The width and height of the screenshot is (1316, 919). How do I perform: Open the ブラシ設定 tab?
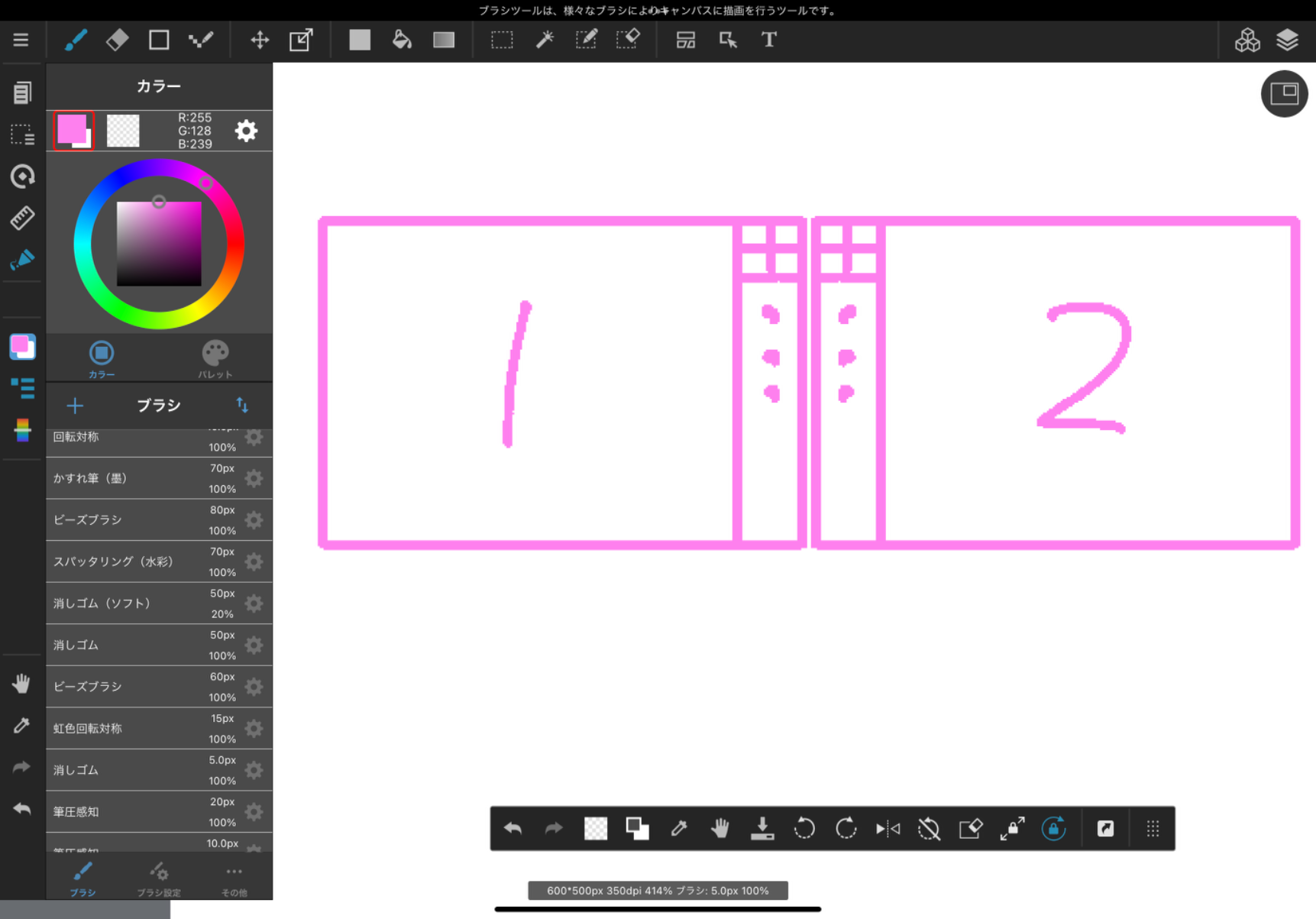(x=159, y=878)
